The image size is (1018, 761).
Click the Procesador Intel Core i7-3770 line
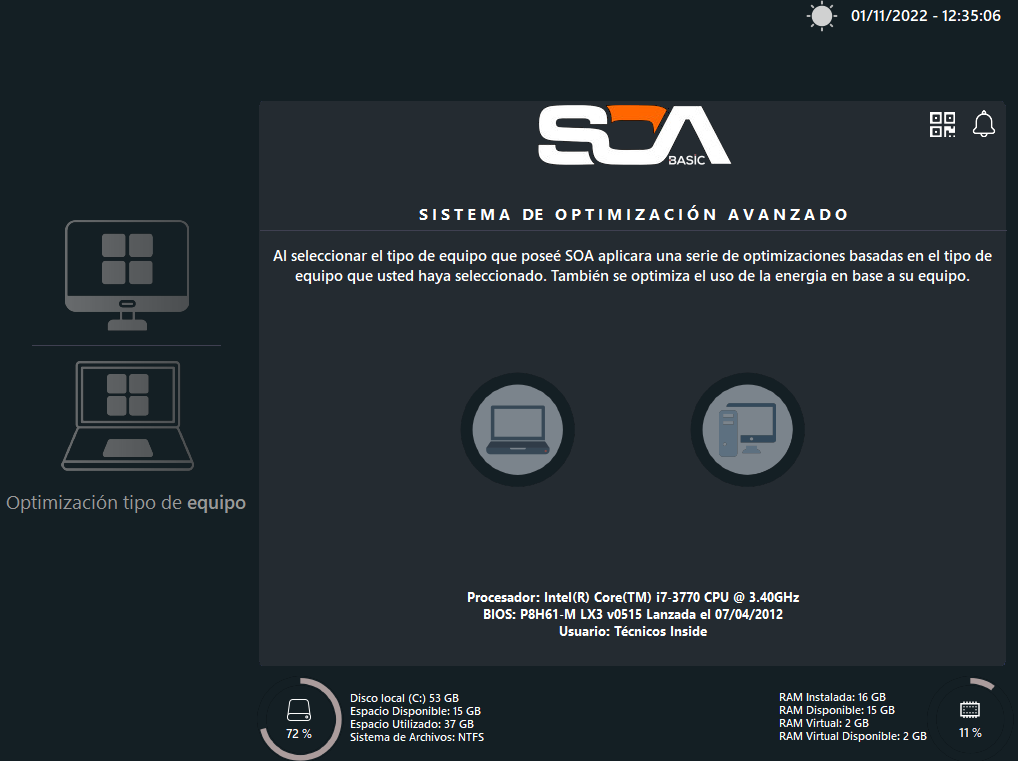pos(633,597)
